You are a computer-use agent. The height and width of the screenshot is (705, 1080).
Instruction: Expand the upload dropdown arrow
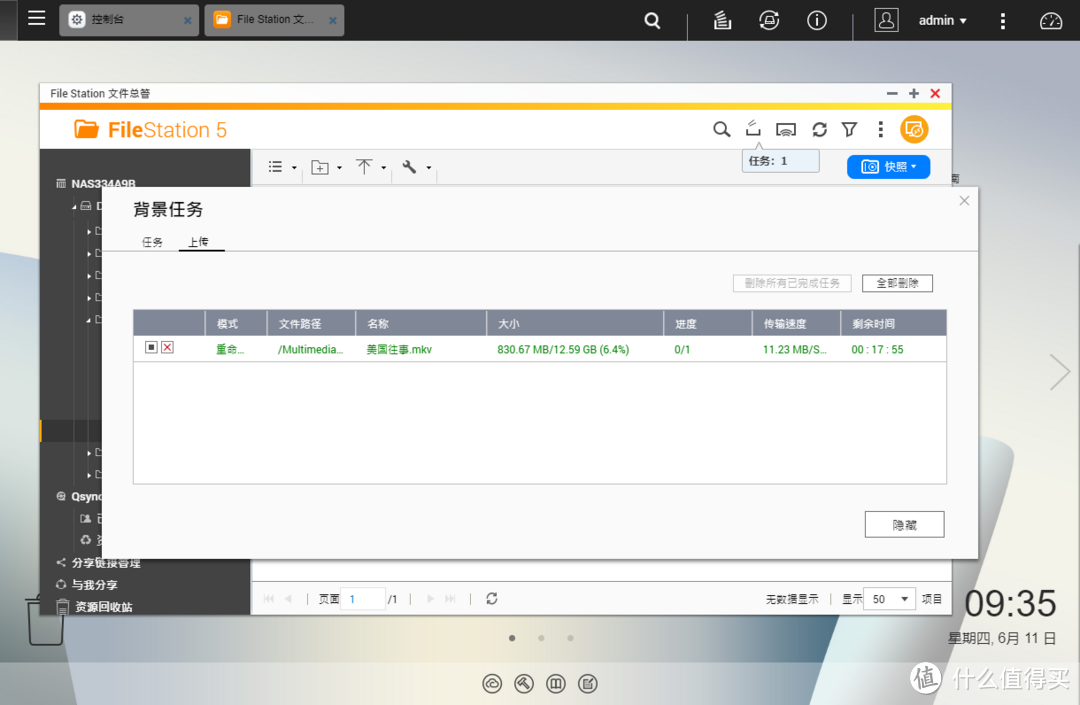point(384,167)
